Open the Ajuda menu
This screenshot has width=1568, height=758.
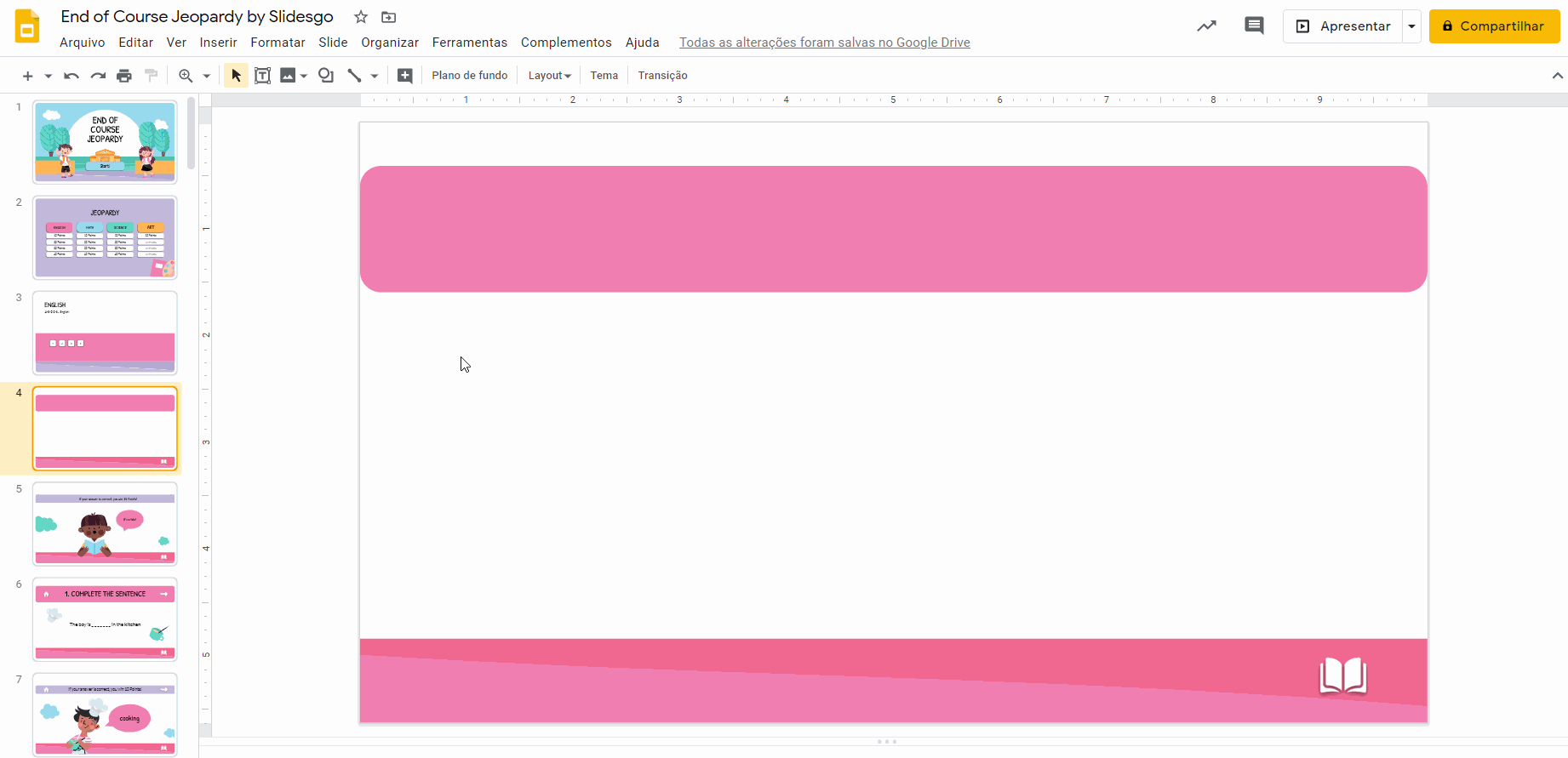click(x=643, y=43)
